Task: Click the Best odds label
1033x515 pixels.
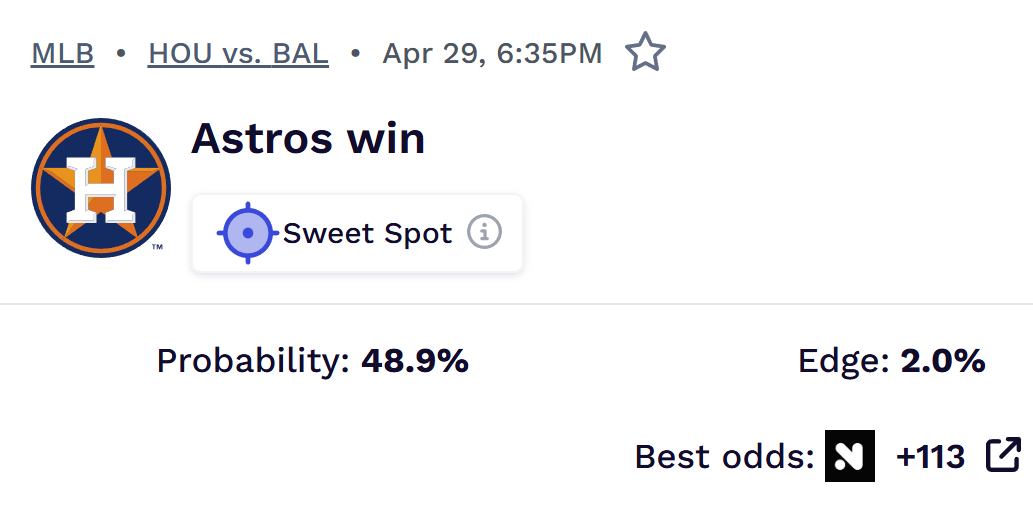Action: 724,457
